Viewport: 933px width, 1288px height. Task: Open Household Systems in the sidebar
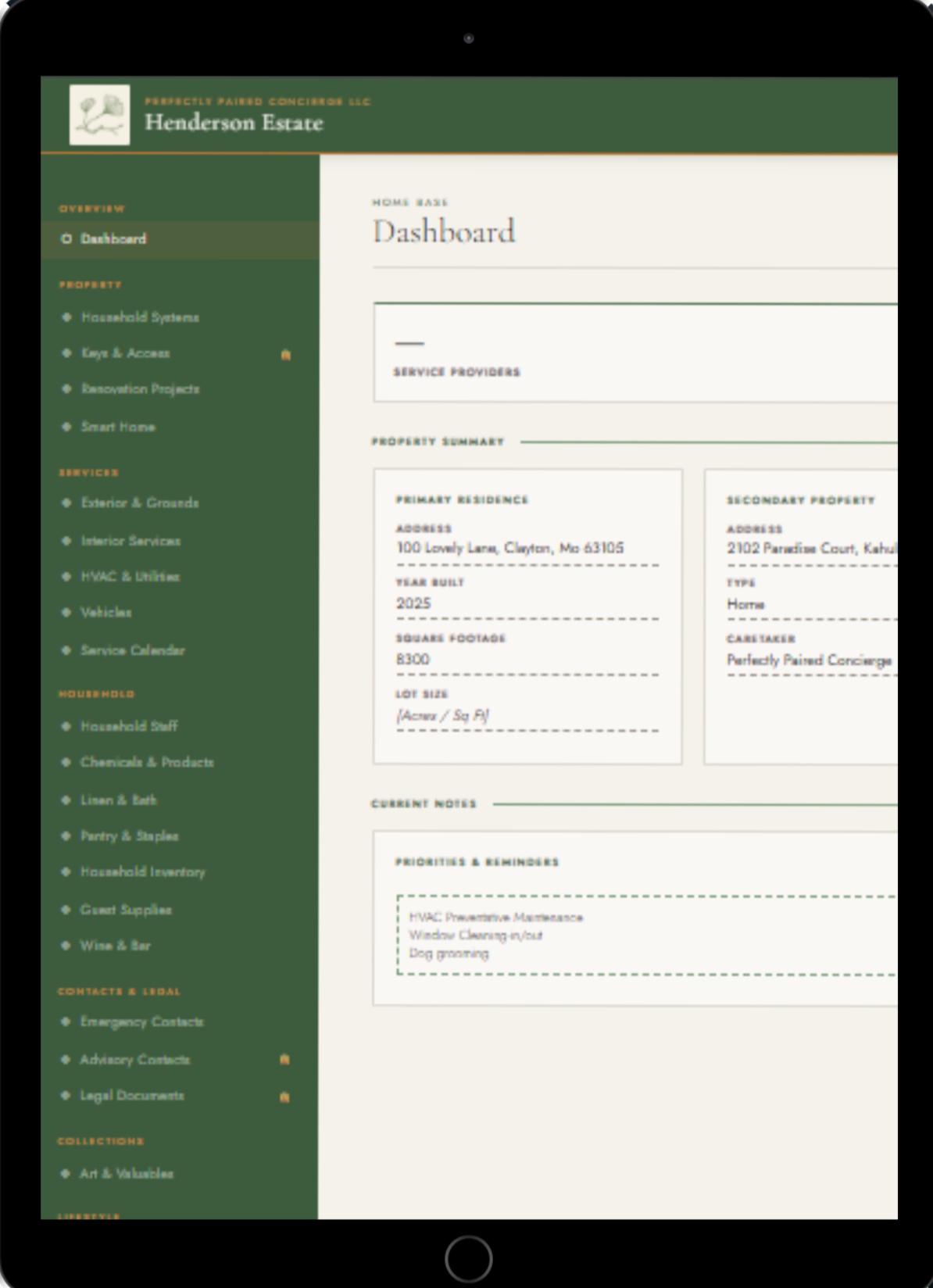tap(140, 317)
